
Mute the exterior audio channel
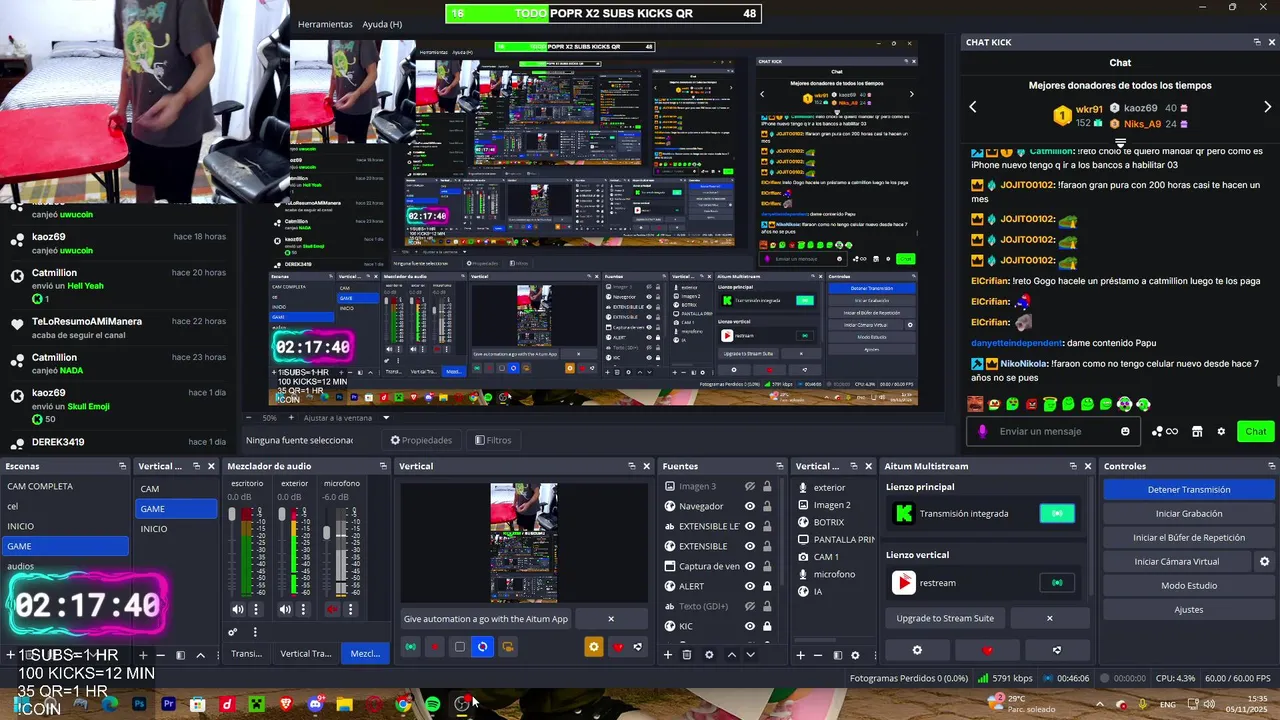click(286, 609)
